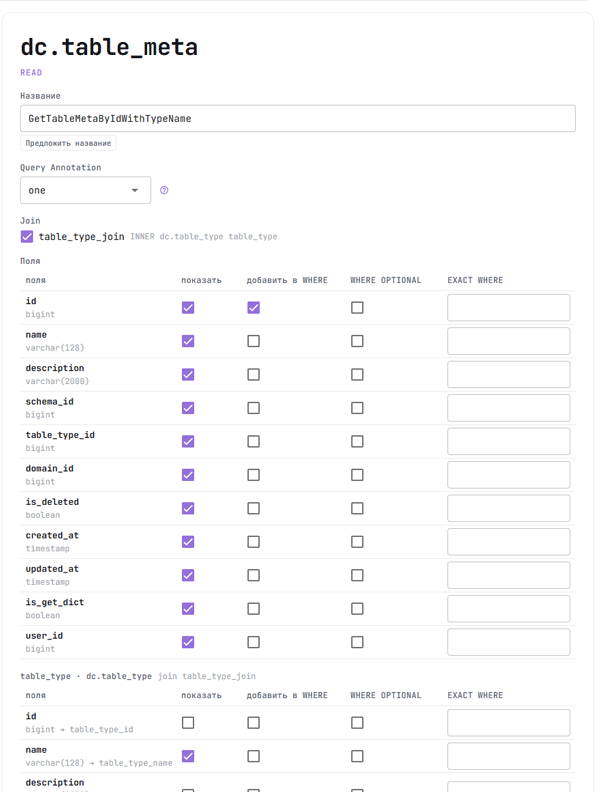Enable WHERE OPTIONAL for the is_get_dict field
Image resolution: width=600 pixels, height=792 pixels.
357,609
